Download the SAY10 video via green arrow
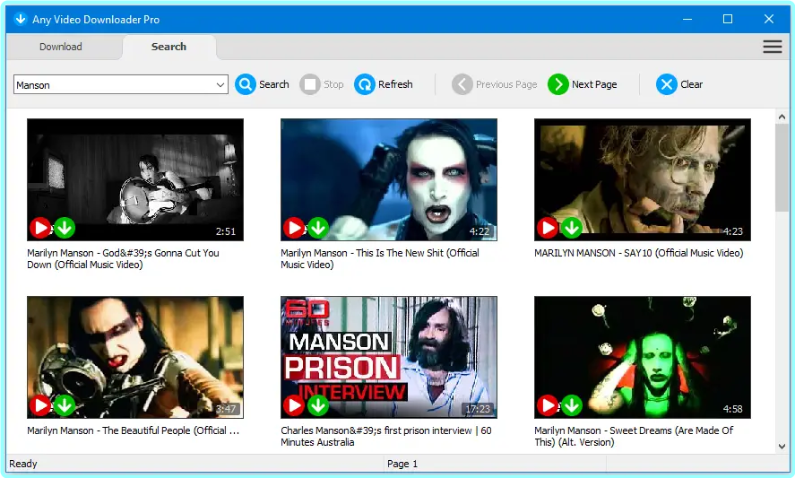This screenshot has height=478, width=795. [572, 228]
